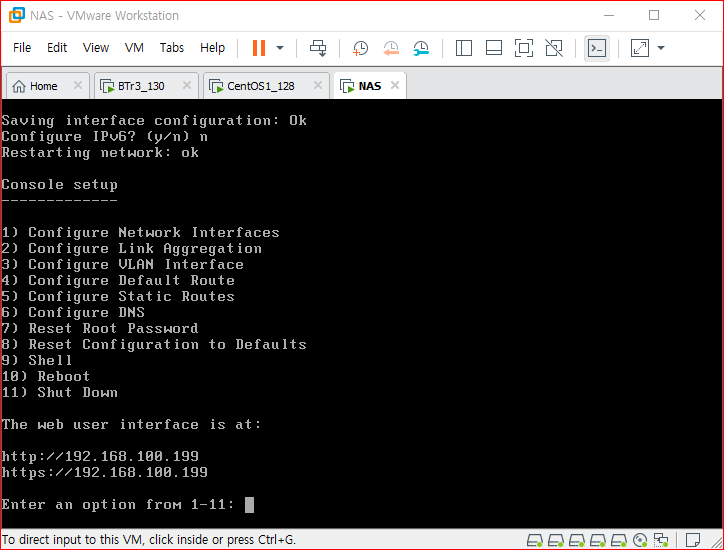The height and width of the screenshot is (550, 724).
Task: Click the Unity mode icon
Action: tap(554, 48)
